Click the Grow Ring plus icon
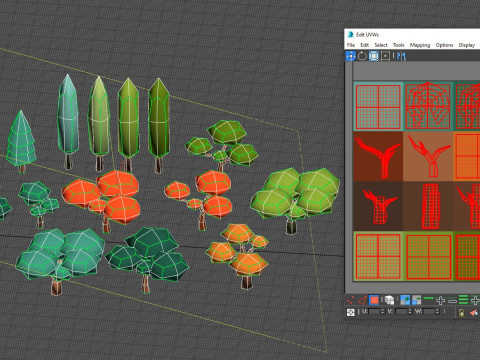Screen dimensions: 480x360 tap(475, 301)
